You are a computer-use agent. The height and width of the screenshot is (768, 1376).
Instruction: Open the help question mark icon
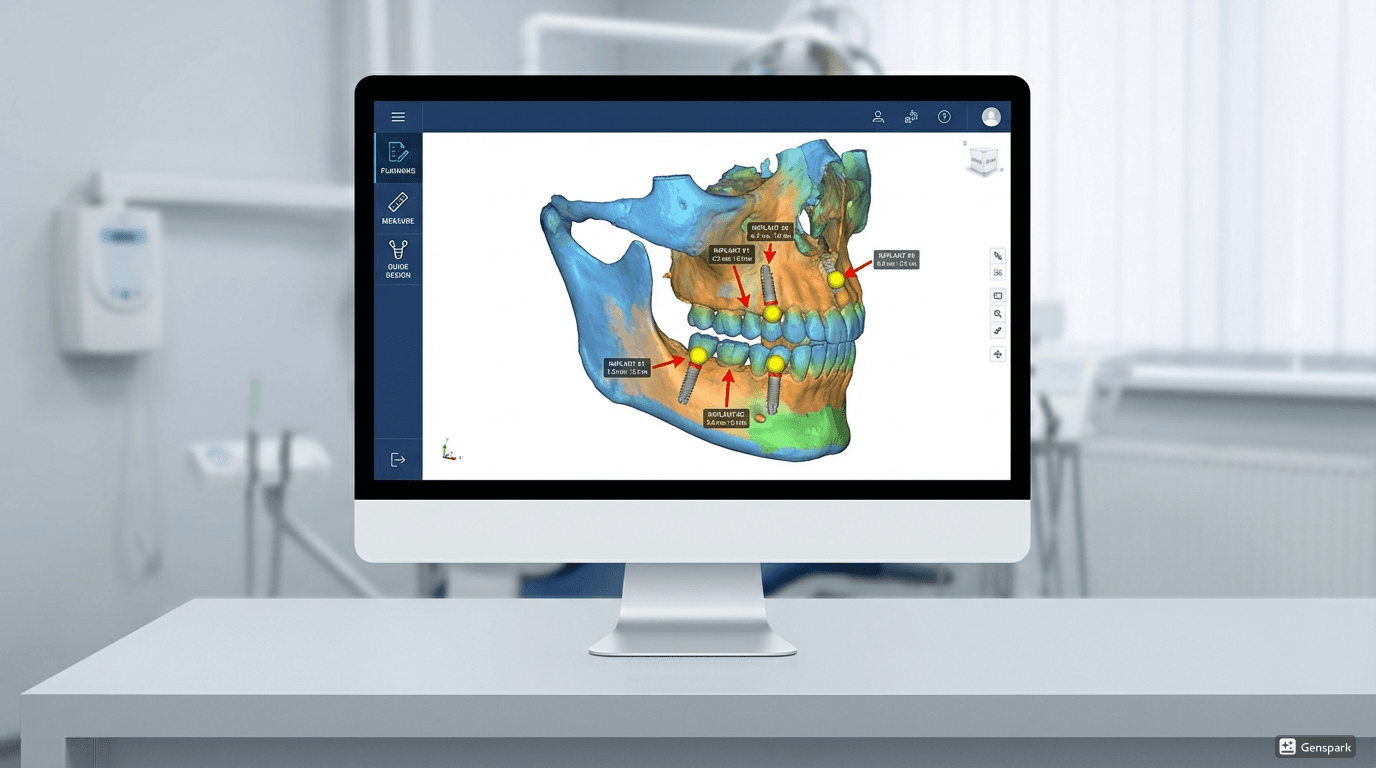944,117
